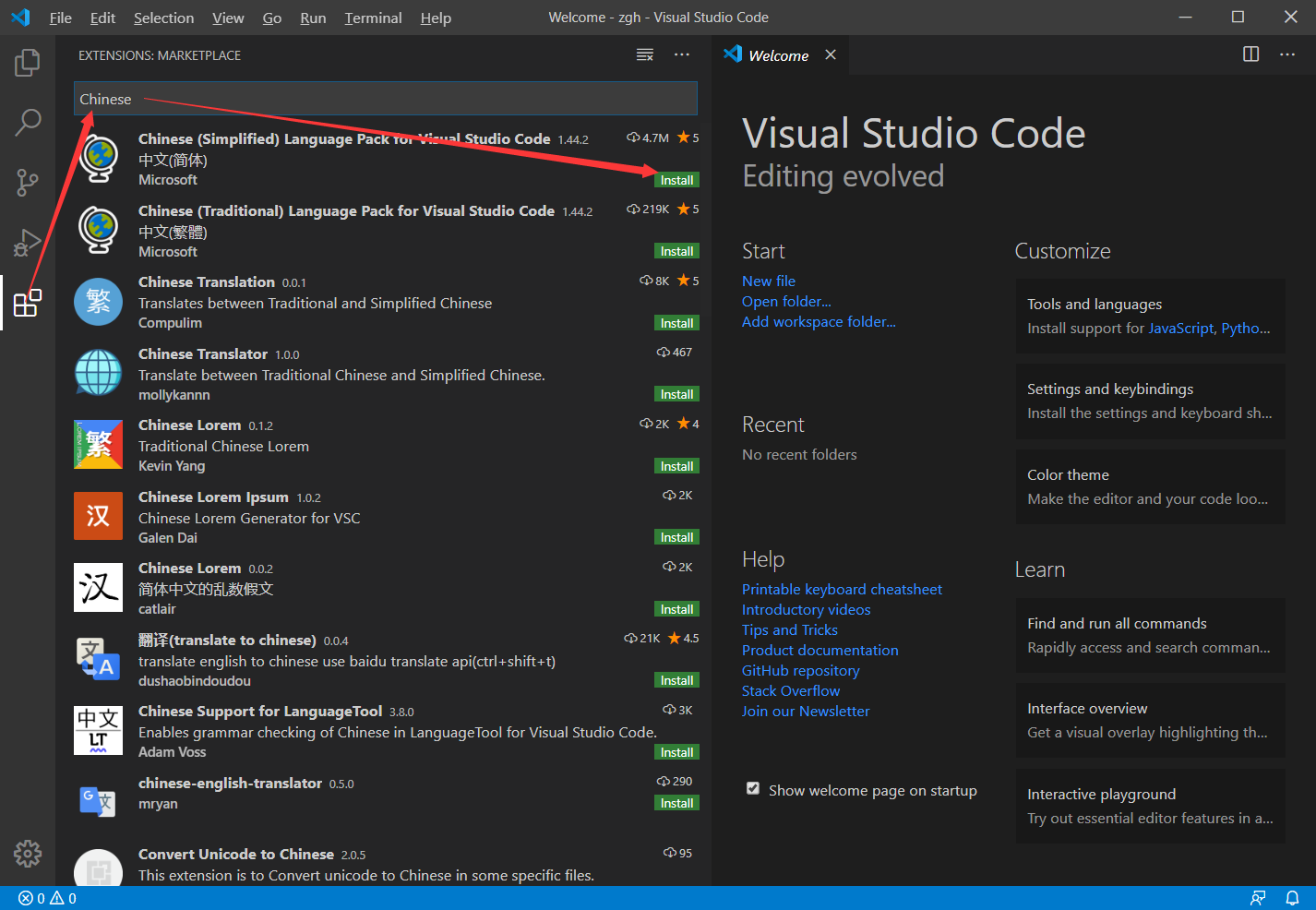The width and height of the screenshot is (1316, 910).
Task: Click translate to chinese extension icon
Action: tap(98, 659)
